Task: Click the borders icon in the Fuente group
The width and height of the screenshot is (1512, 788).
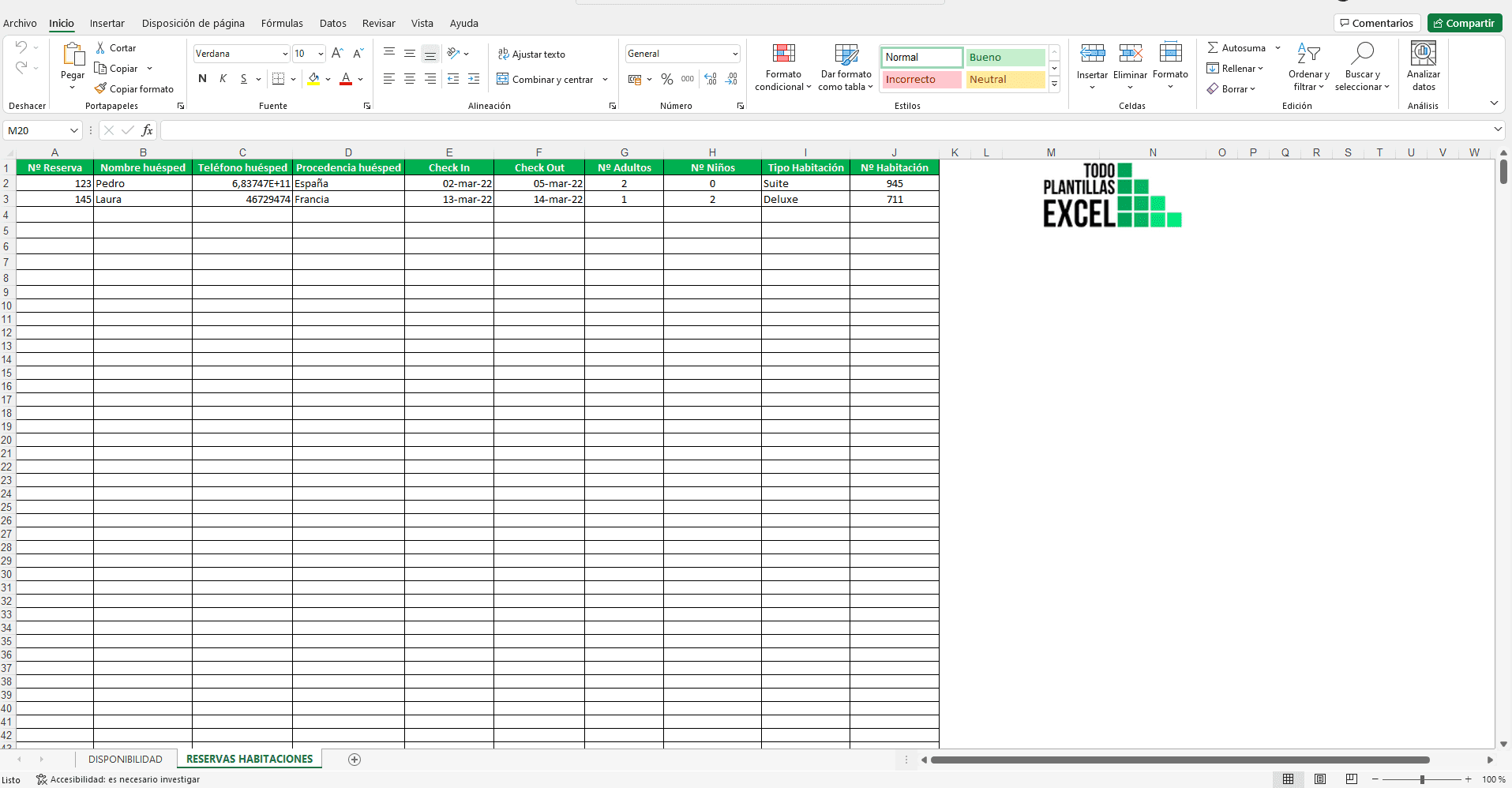Action: [278, 79]
